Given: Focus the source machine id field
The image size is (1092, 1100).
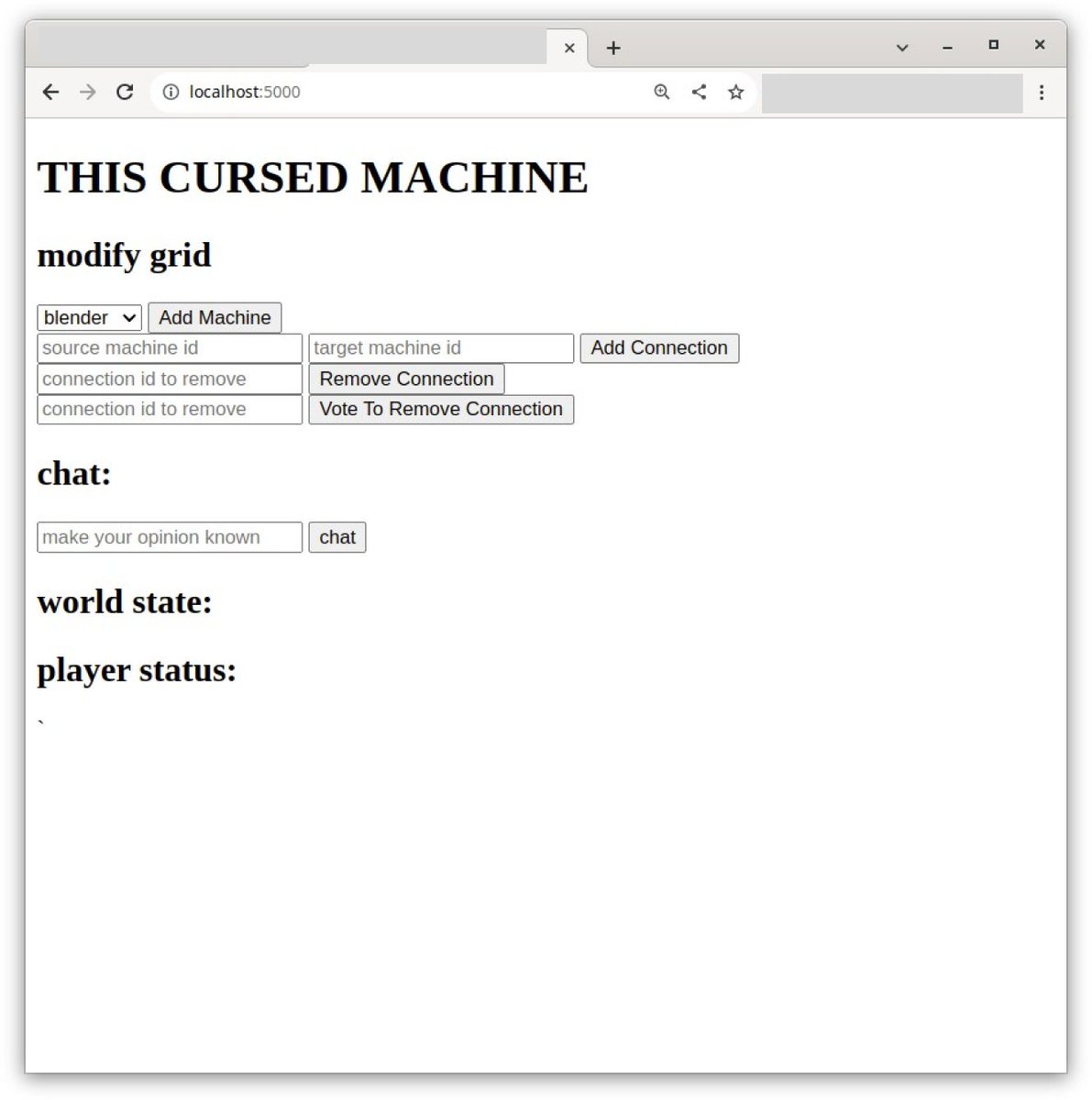Looking at the screenshot, I should (x=170, y=348).
